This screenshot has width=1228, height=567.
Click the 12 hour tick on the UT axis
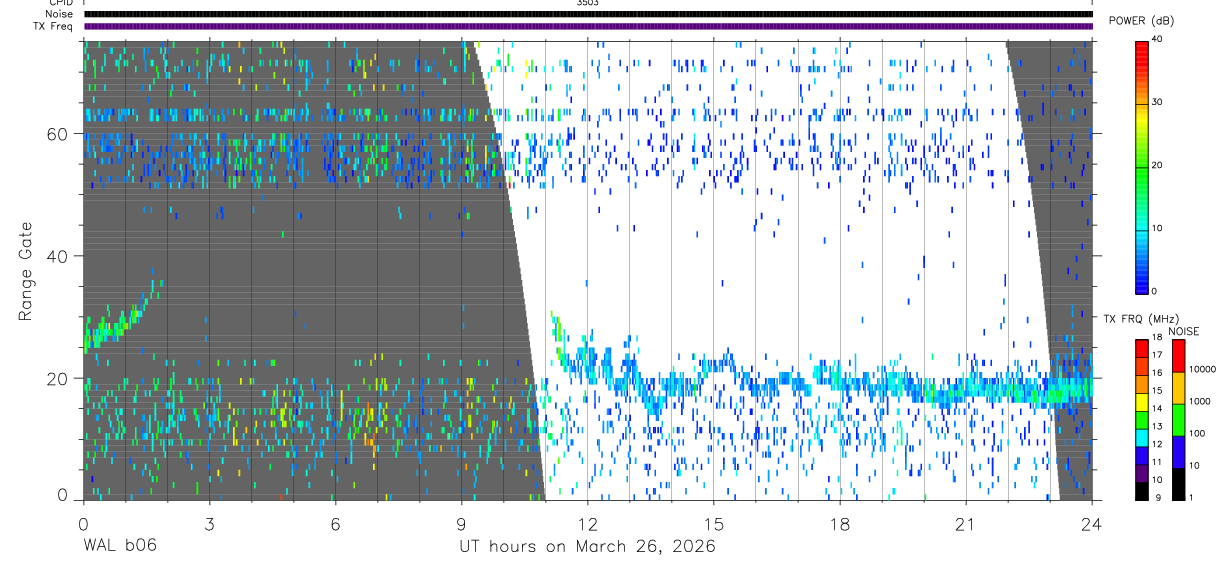point(588,523)
